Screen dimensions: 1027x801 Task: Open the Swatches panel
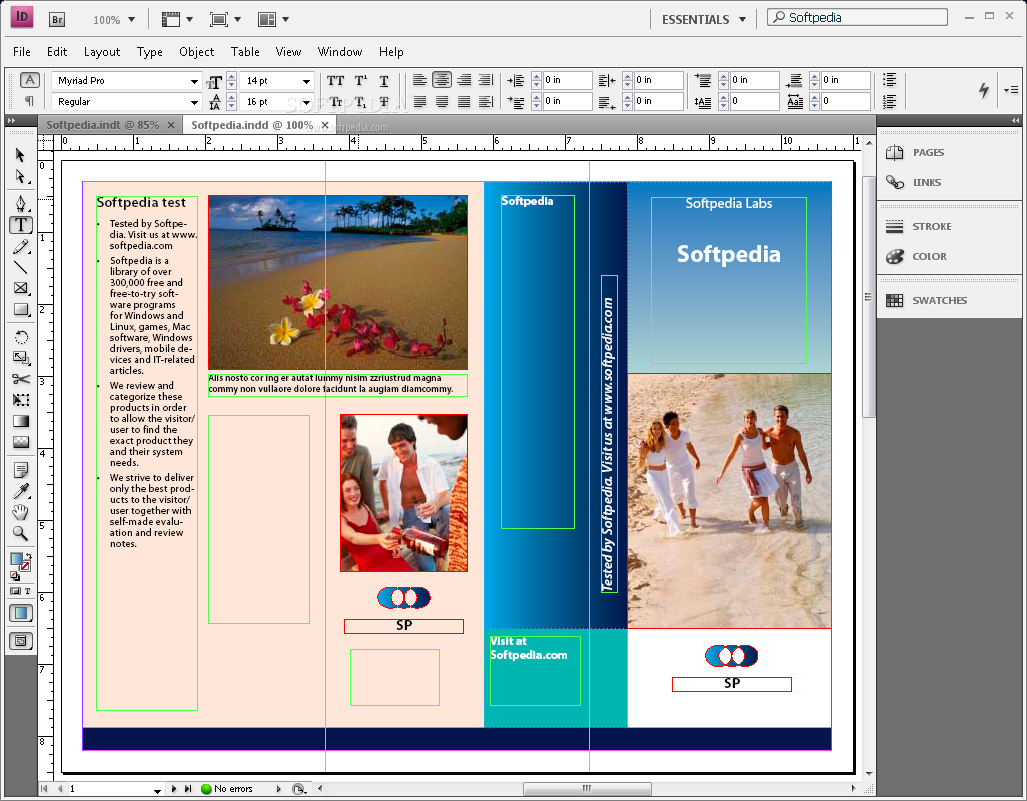click(x=938, y=300)
